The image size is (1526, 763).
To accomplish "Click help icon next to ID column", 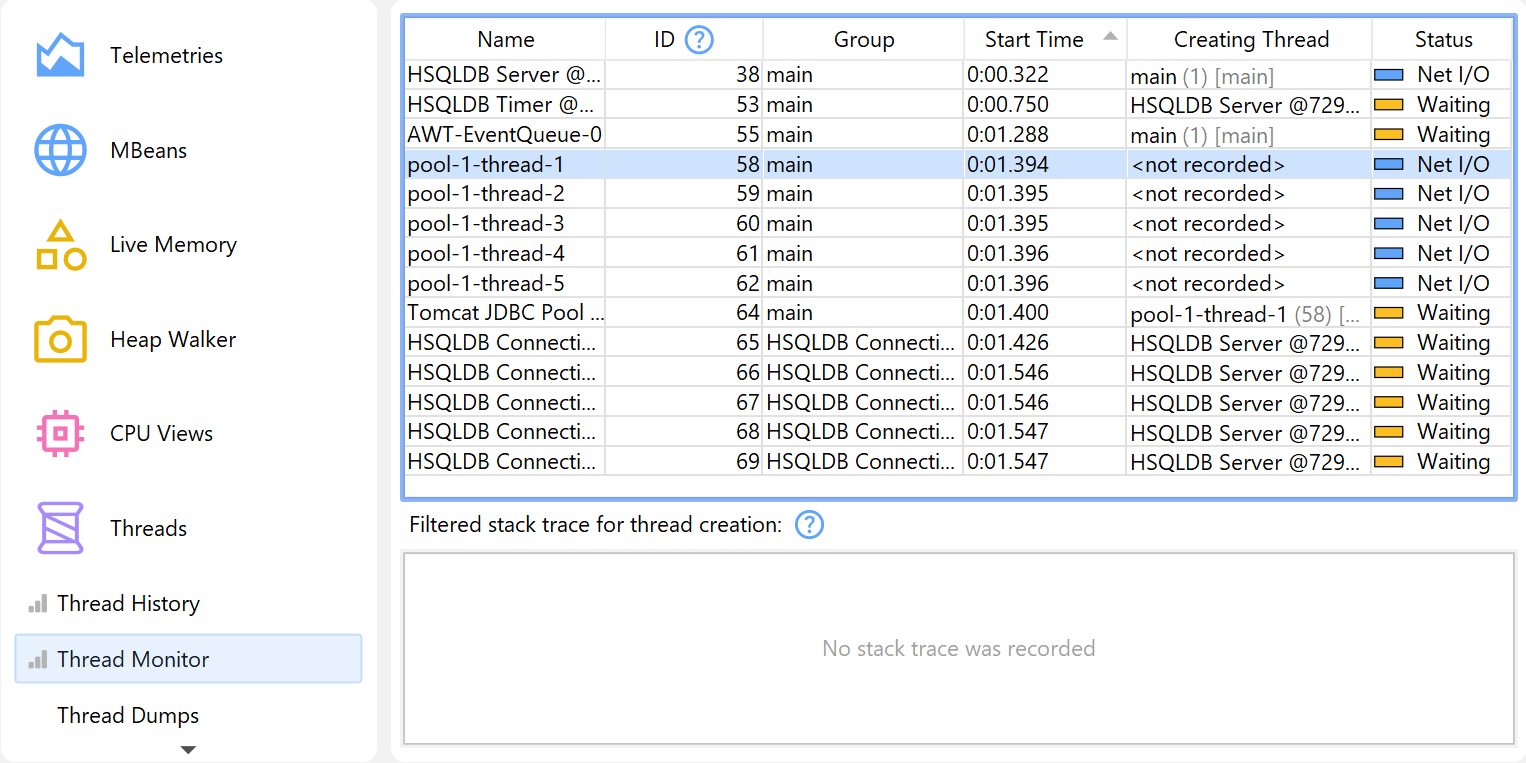I will click(x=699, y=40).
